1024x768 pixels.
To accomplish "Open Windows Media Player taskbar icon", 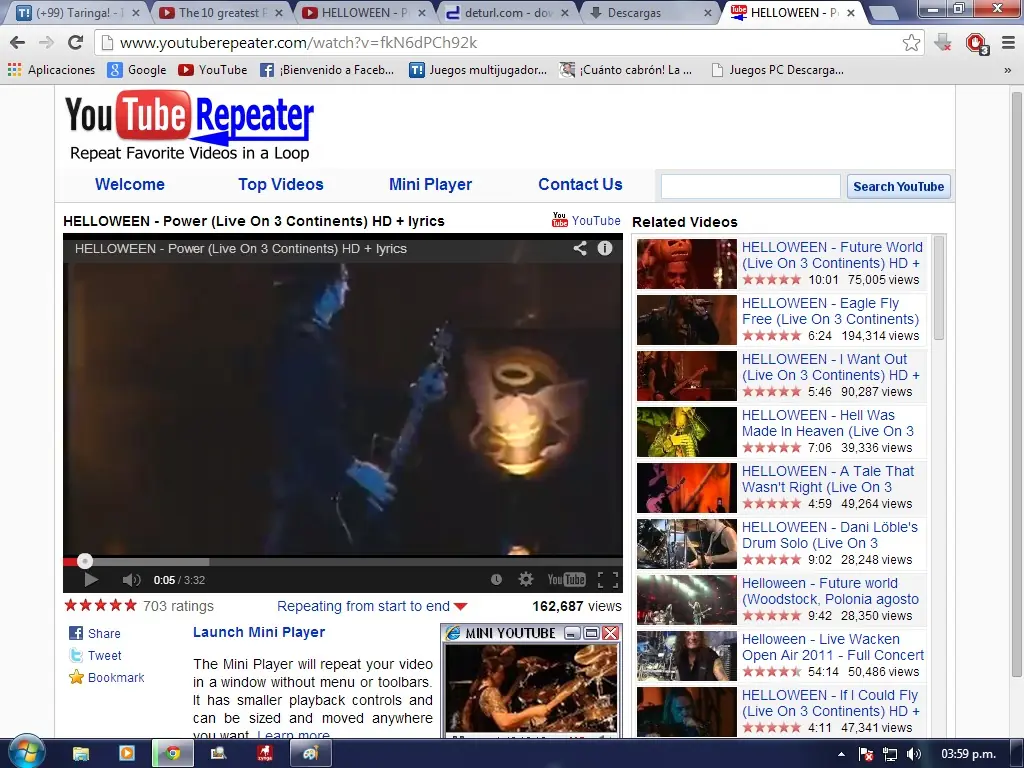I will tap(126, 754).
